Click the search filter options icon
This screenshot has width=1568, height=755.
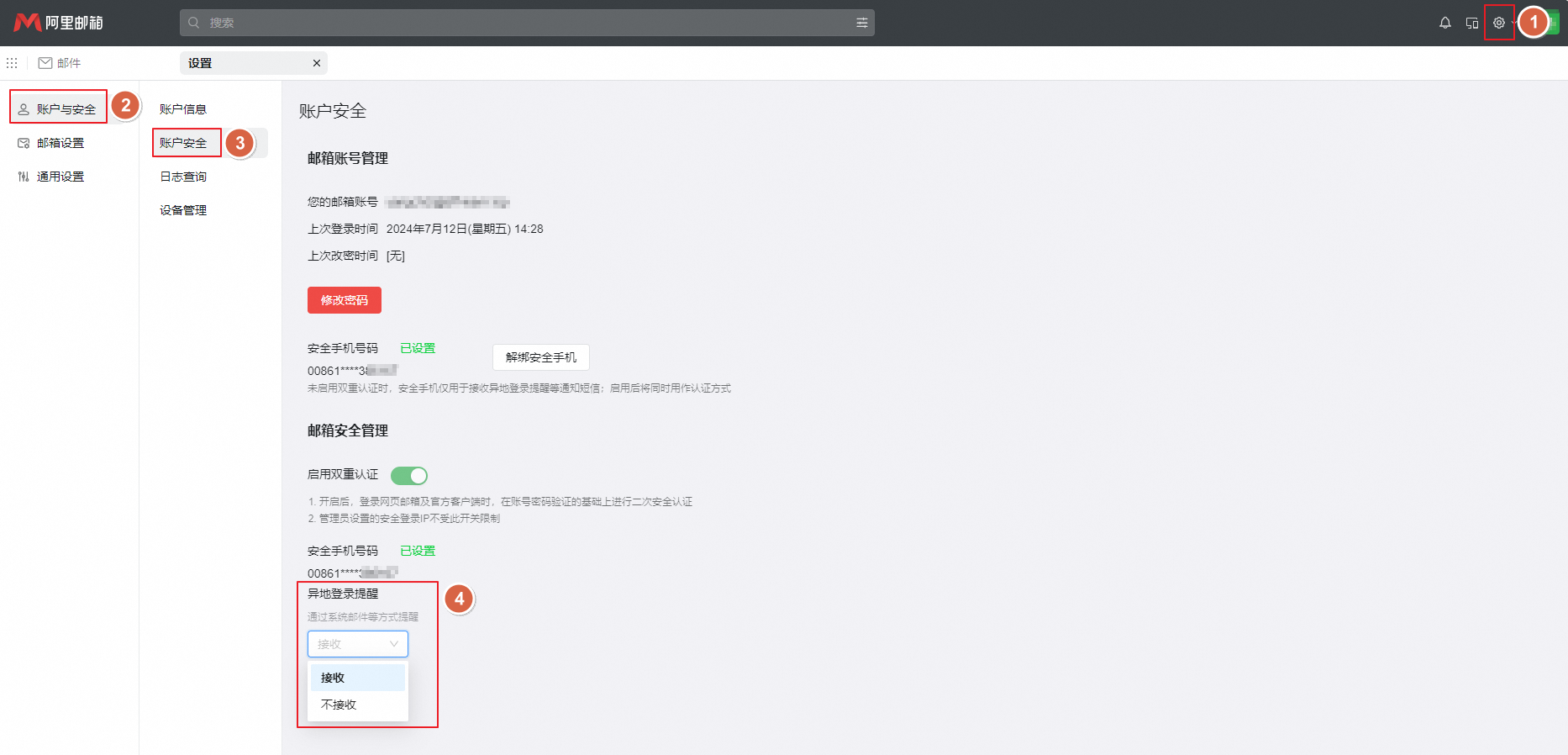[861, 23]
